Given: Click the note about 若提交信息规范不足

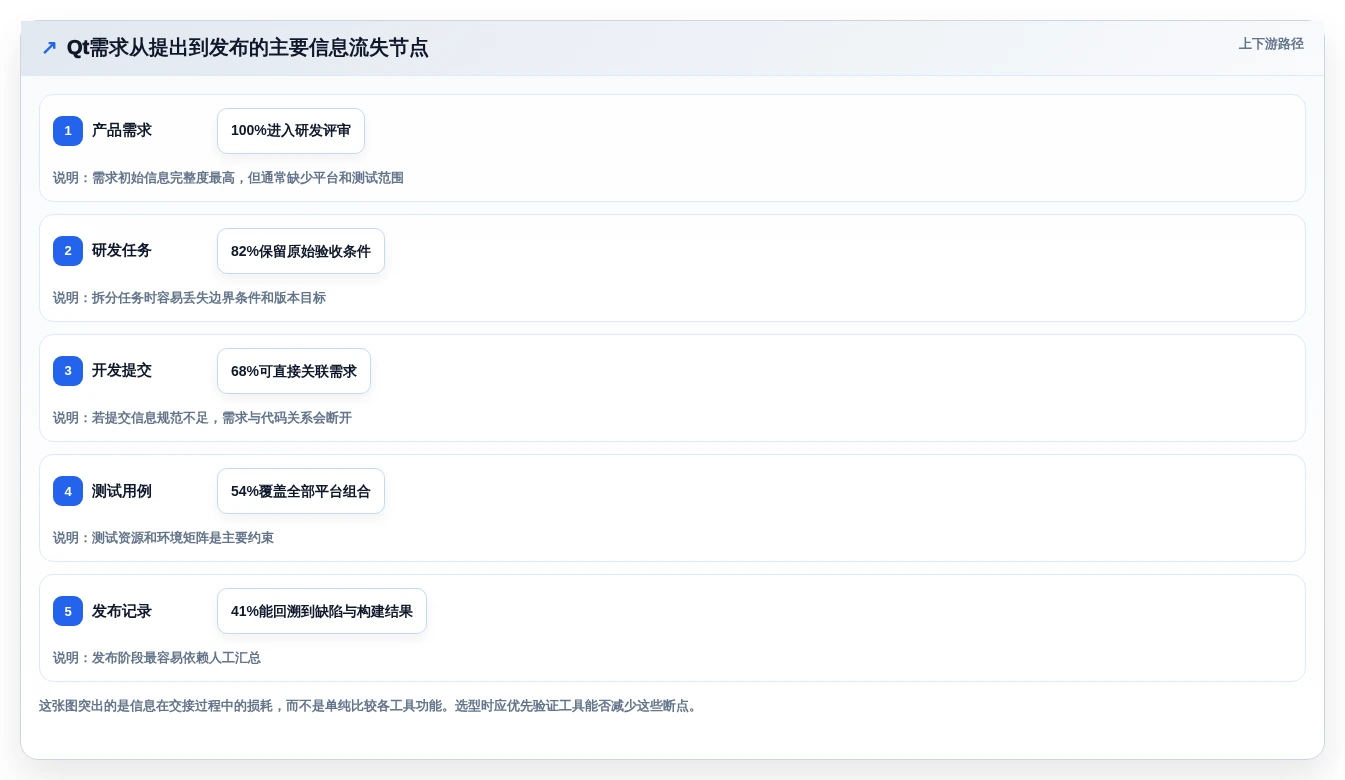Looking at the screenshot, I should coord(202,418).
